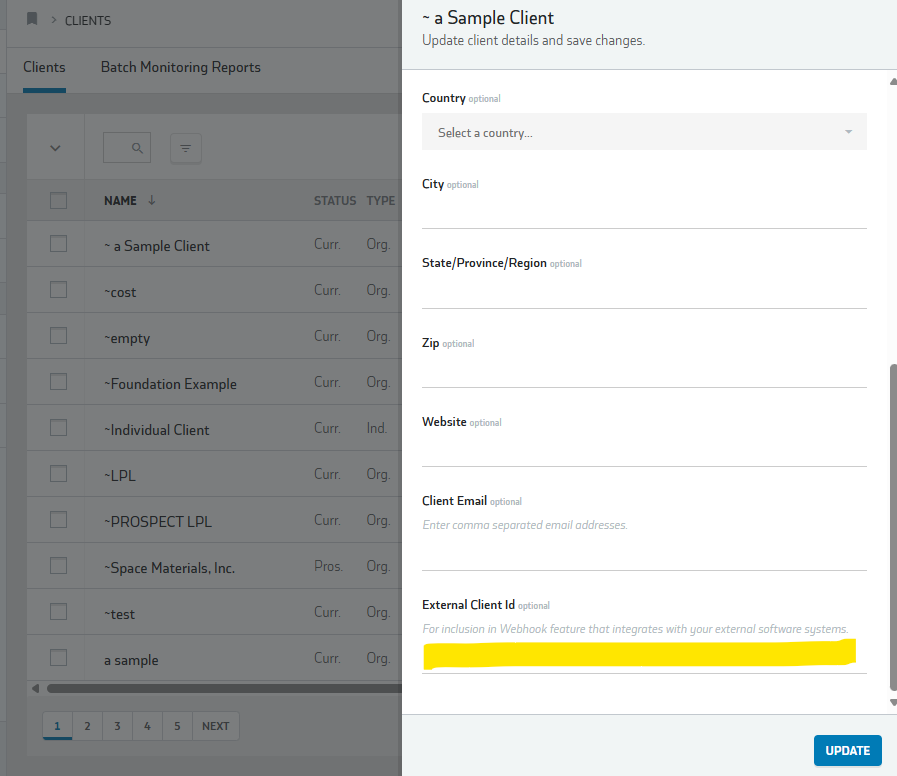The width and height of the screenshot is (897, 776).
Task: Click the table horizontal scrollbar
Action: (224, 688)
